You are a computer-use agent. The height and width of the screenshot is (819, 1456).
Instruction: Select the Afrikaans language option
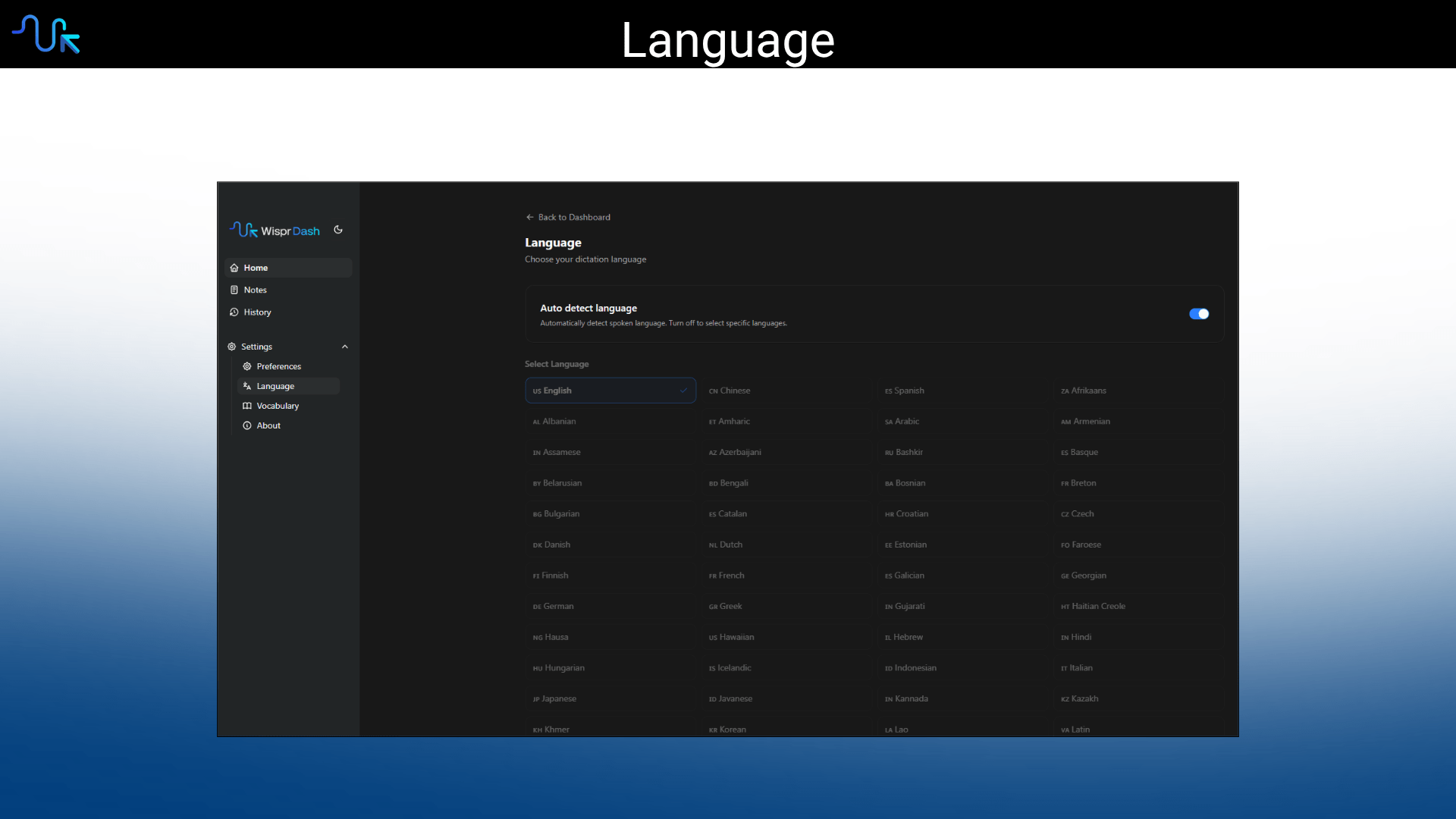(x=1138, y=391)
